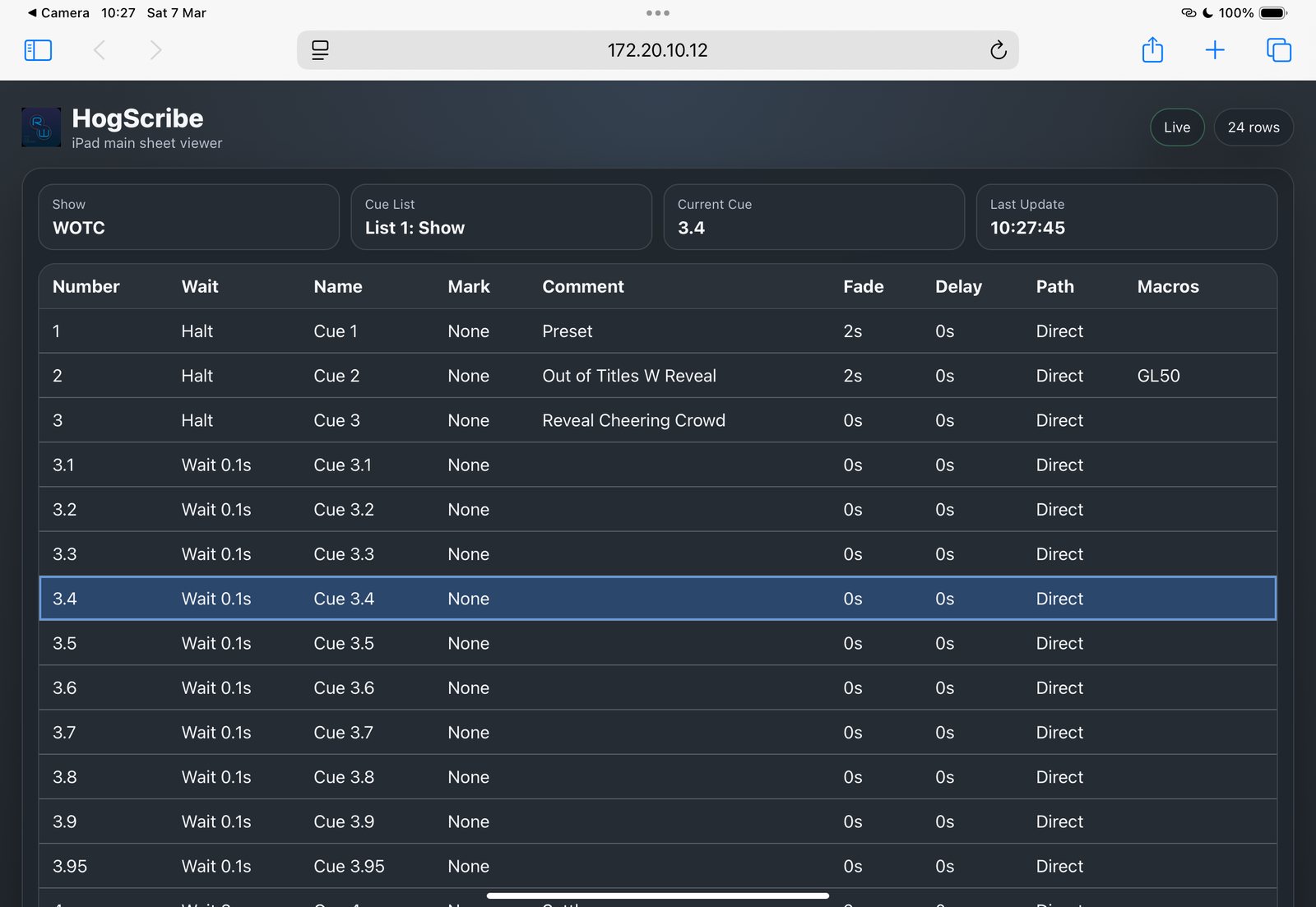Image resolution: width=1316 pixels, height=907 pixels.
Task: Click the Number column header
Action: pos(86,287)
